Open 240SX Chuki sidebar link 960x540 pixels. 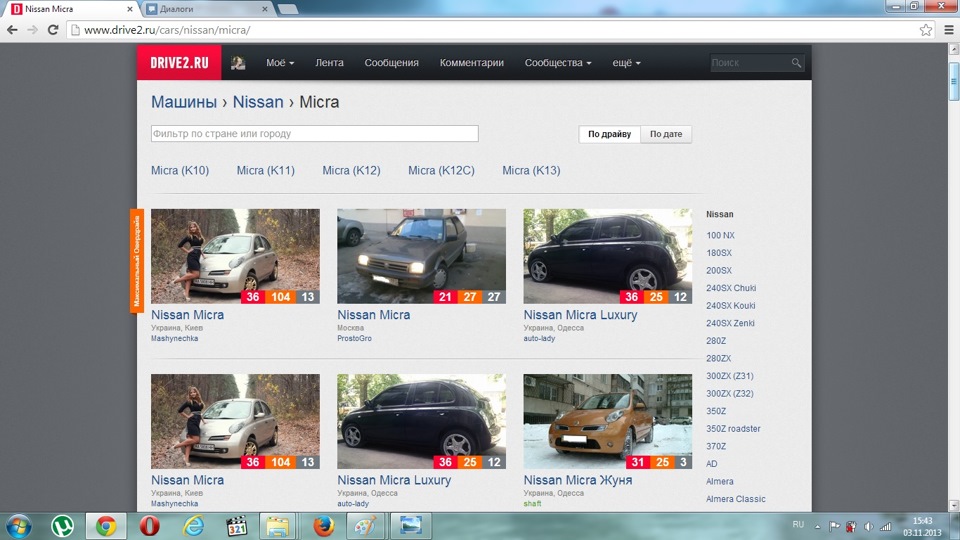731,288
